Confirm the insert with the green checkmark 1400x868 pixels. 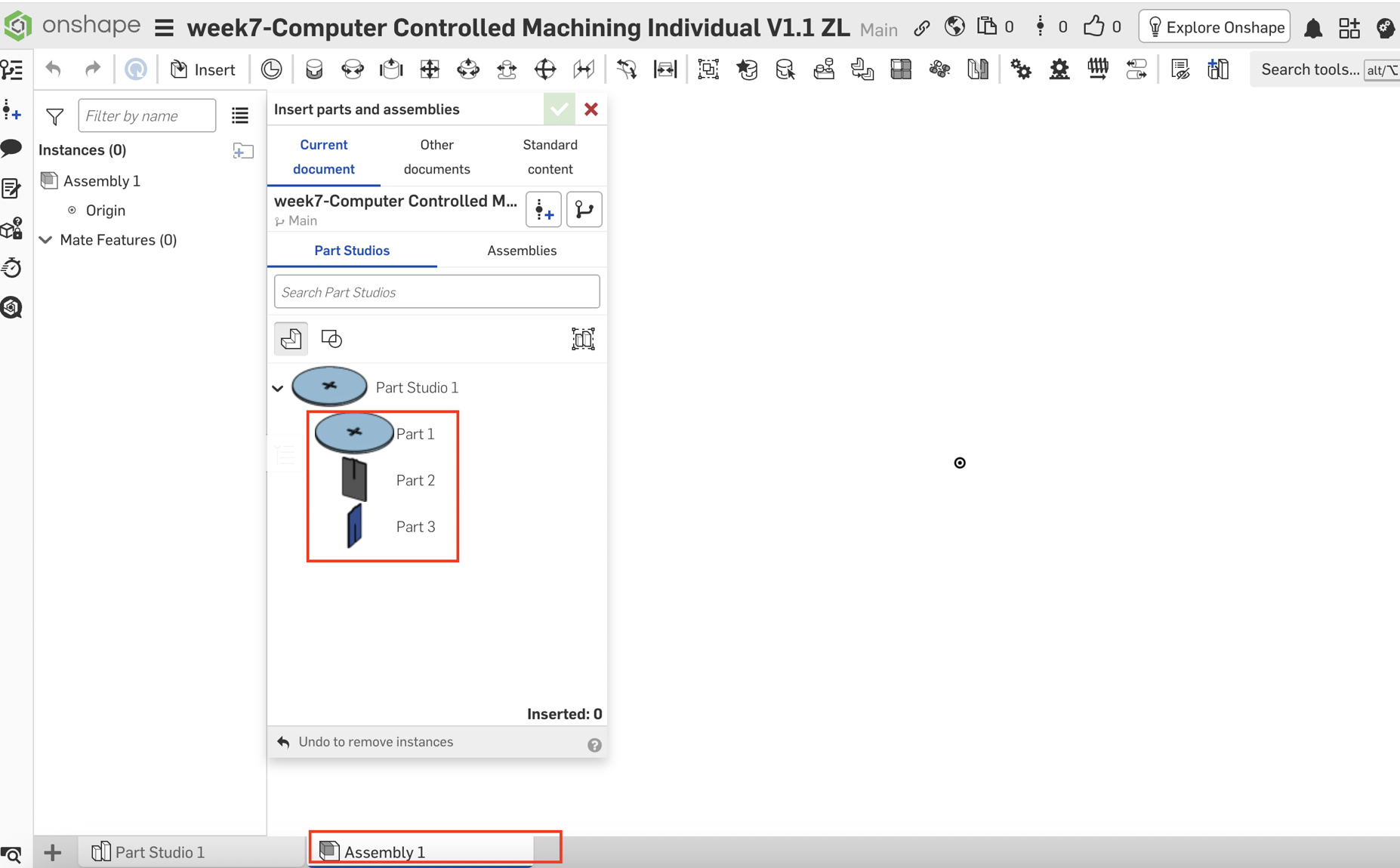[560, 109]
